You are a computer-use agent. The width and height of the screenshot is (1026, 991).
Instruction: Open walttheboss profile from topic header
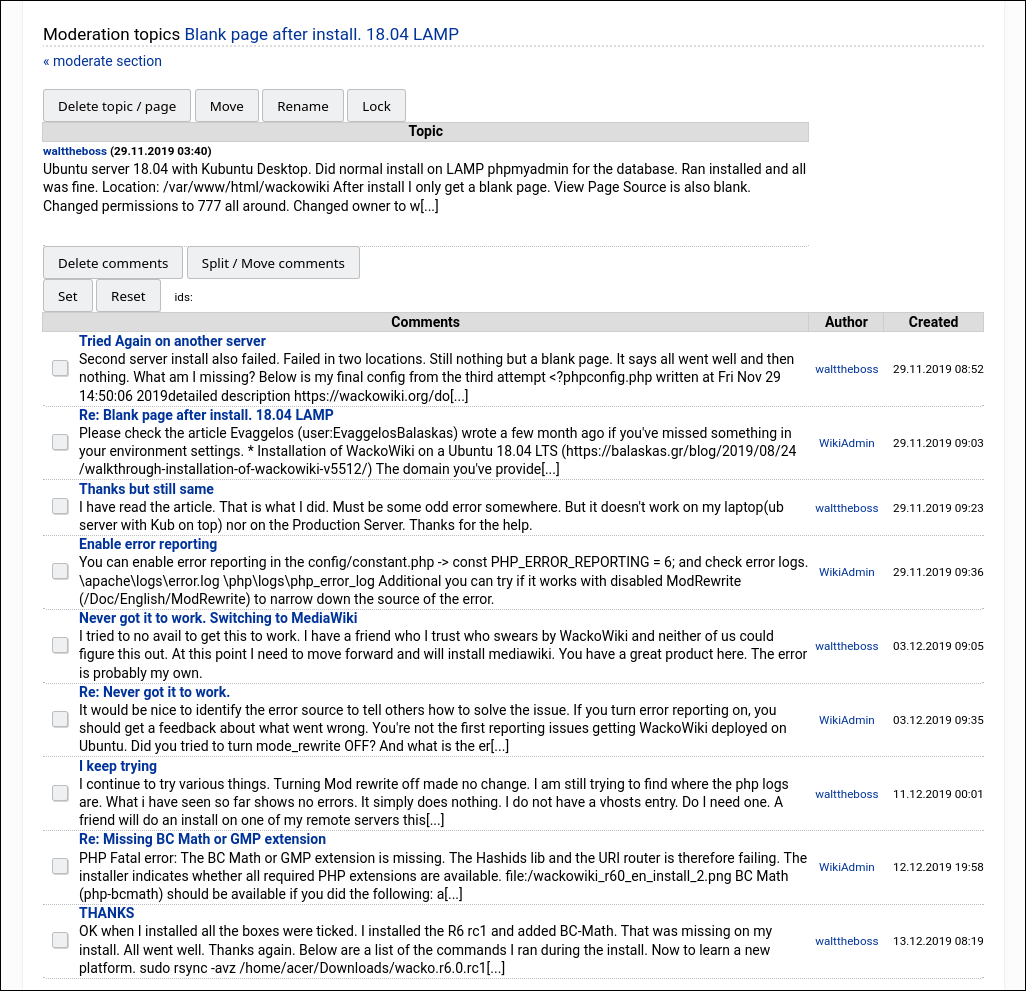pyautogui.click(x=75, y=151)
